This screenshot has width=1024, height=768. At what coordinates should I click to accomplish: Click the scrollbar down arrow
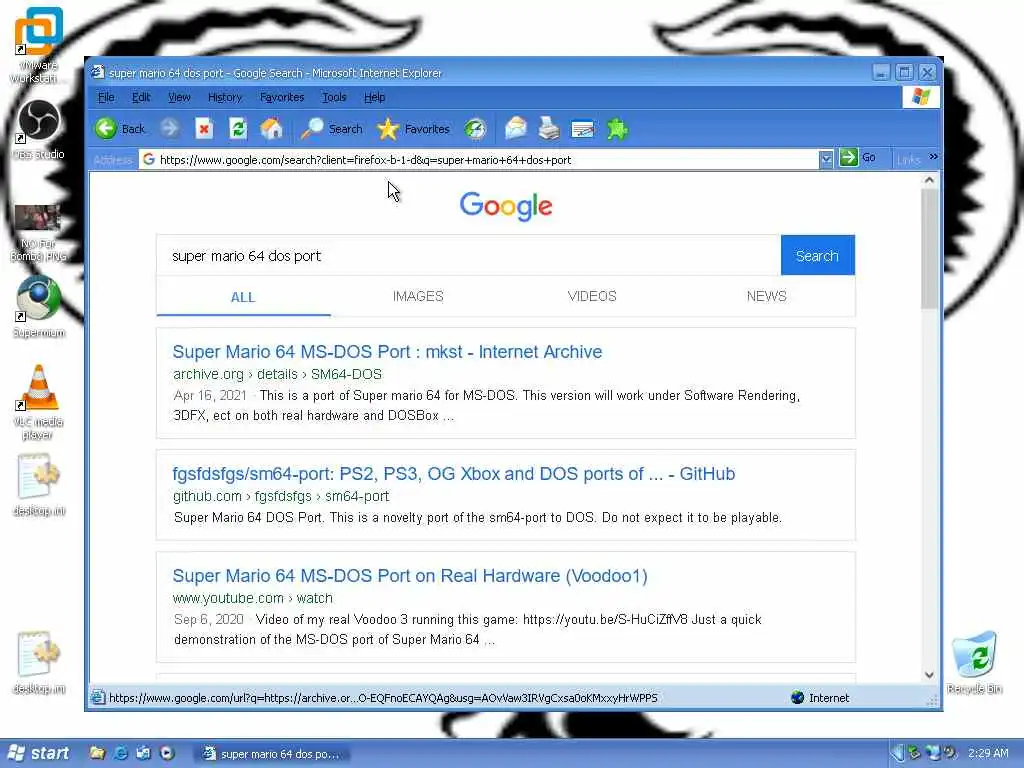929,675
